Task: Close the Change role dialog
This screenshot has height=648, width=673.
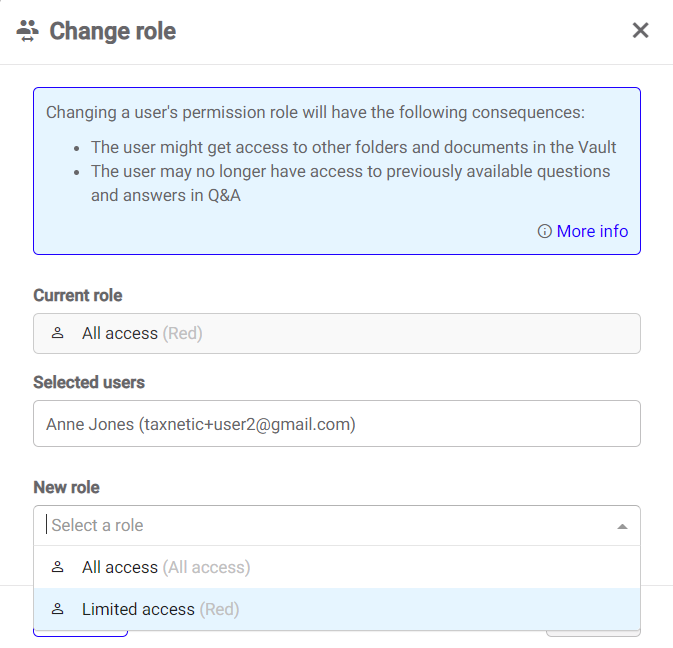Action: [x=641, y=30]
